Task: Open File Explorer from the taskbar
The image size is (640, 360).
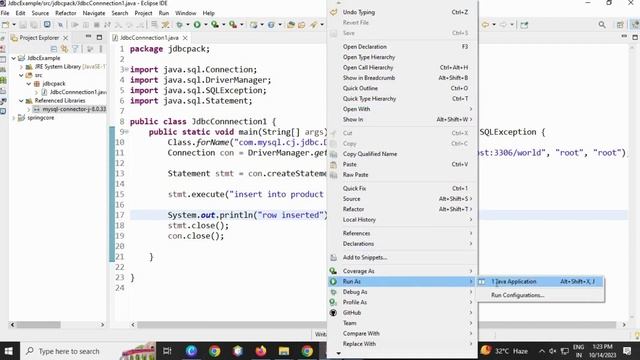Action: click(284, 351)
